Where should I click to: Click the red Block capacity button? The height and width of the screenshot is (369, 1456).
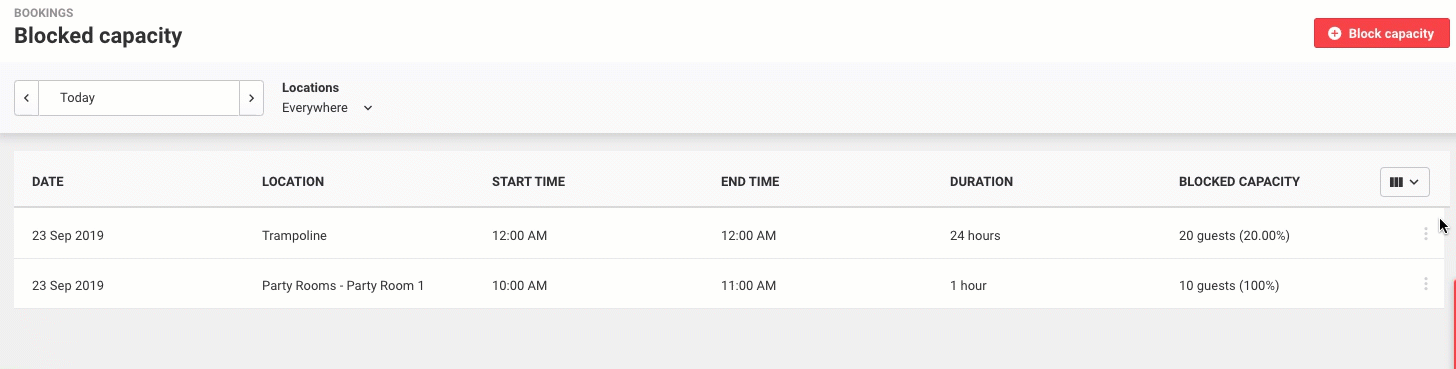[x=1381, y=33]
